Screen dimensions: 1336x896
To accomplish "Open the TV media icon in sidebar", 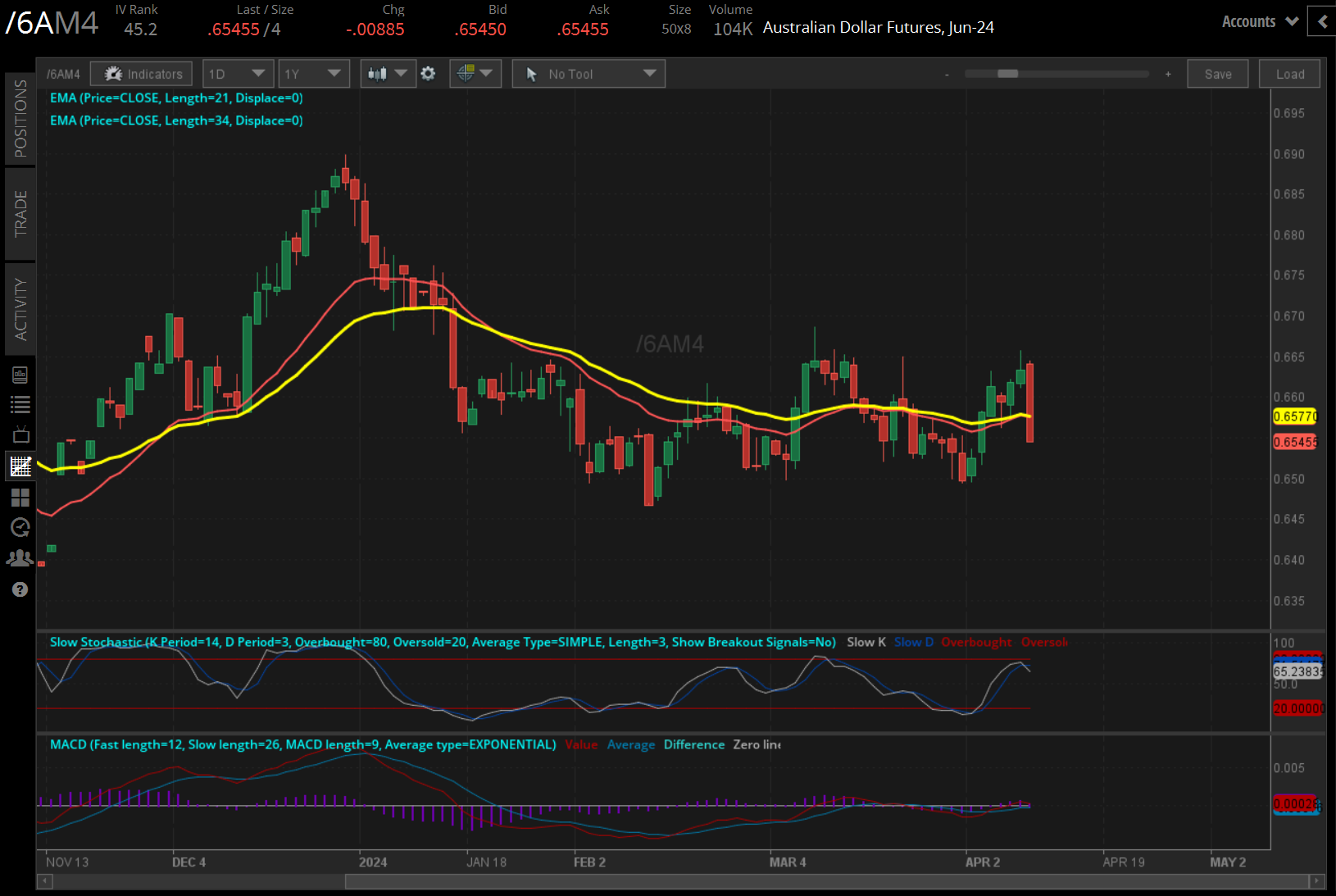I will click(x=20, y=435).
